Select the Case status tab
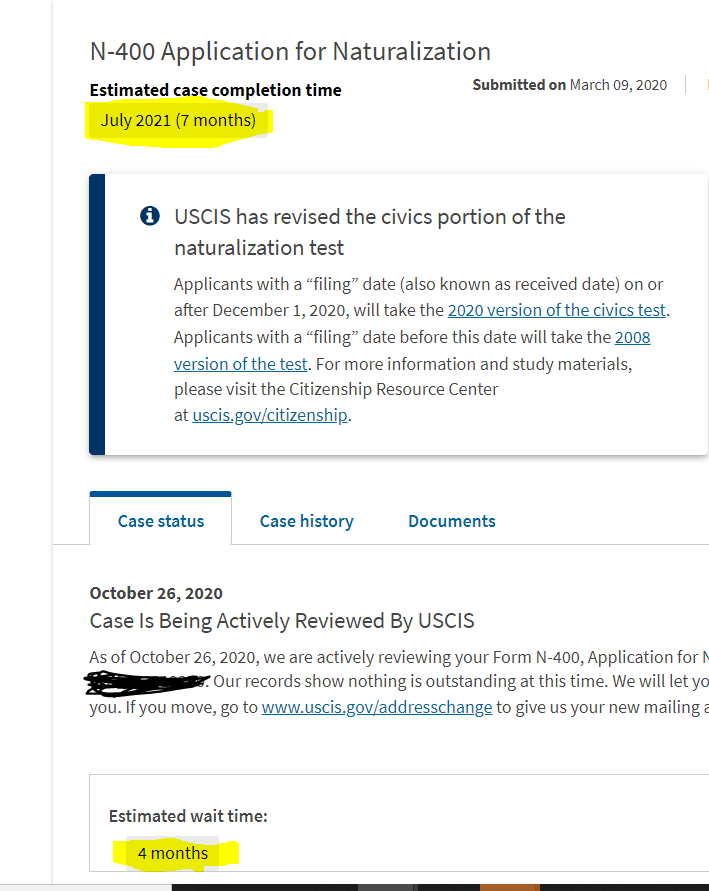 [161, 521]
